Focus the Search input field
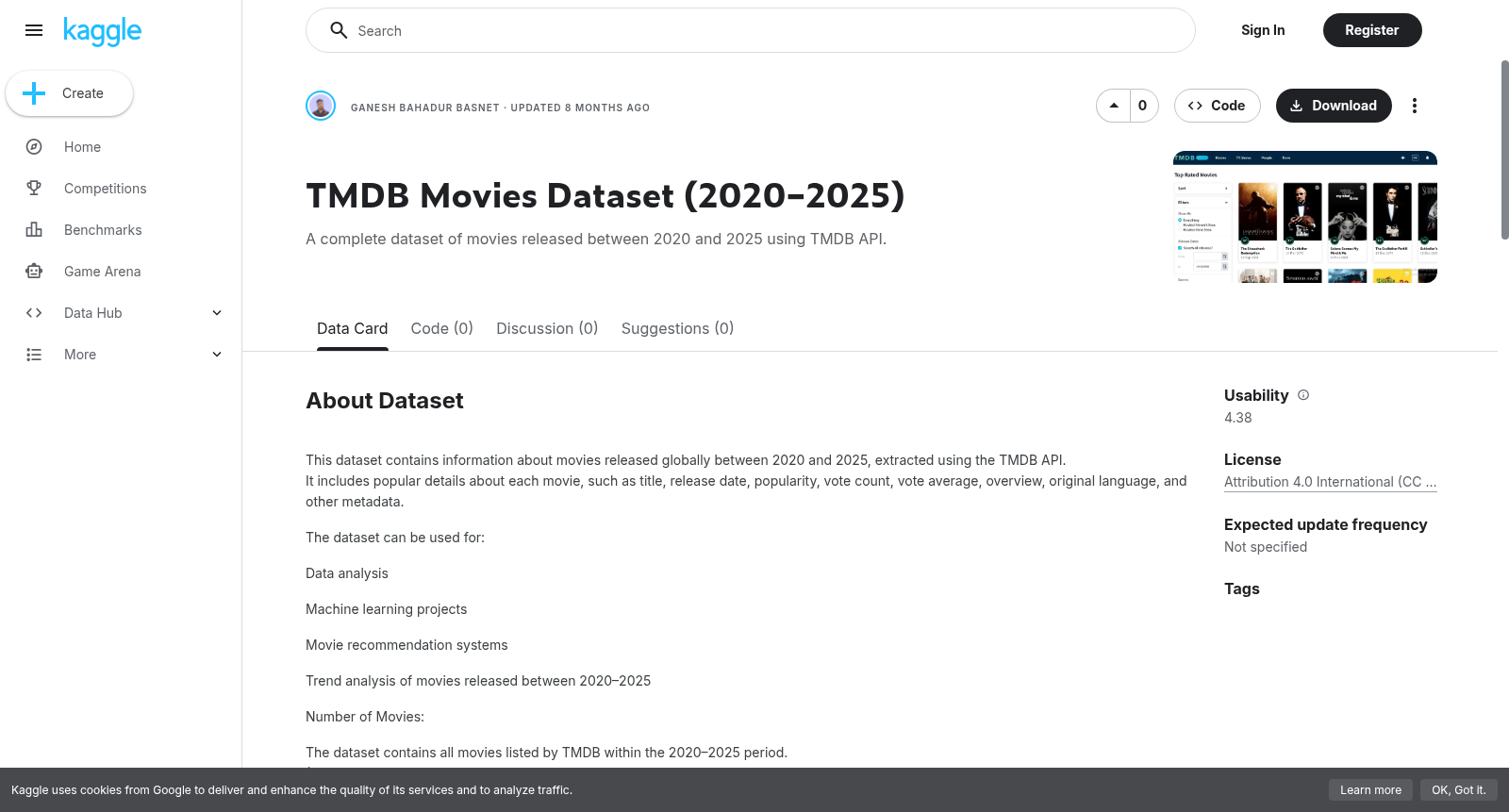 point(751,30)
